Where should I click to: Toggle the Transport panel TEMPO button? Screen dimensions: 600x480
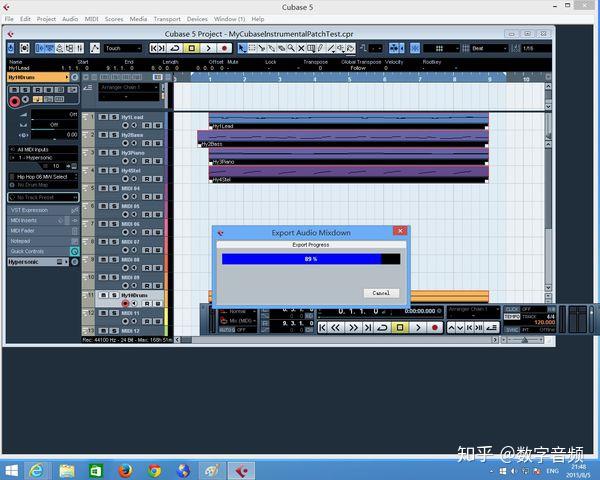[x=512, y=317]
